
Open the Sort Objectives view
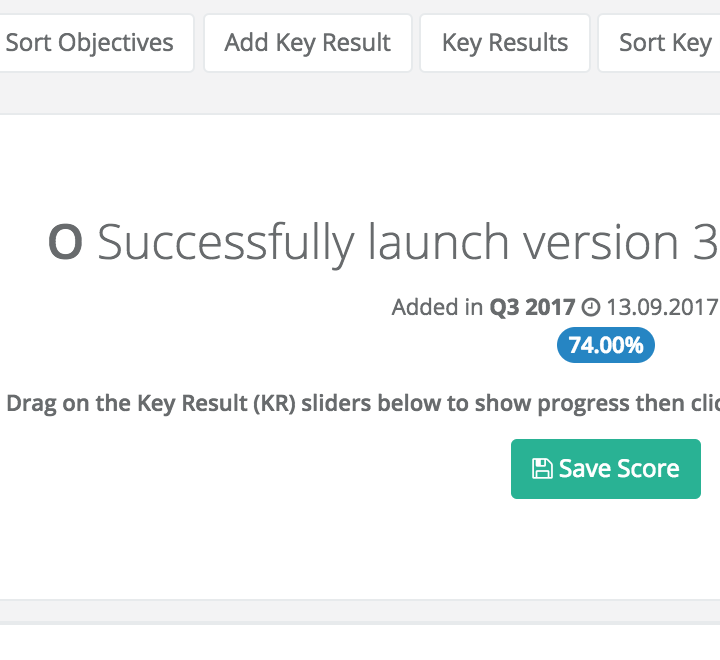90,43
